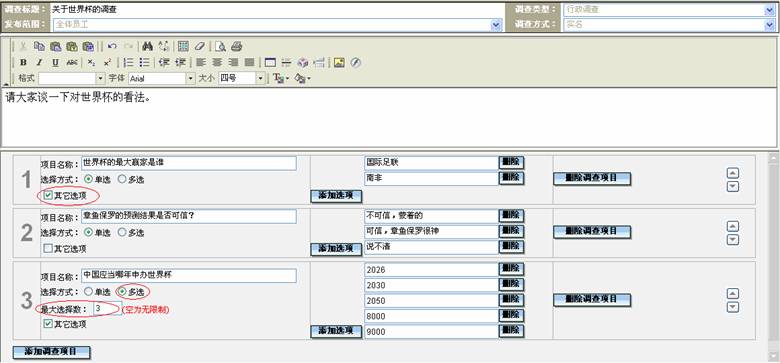Select 单选 for item 1
780x363 pixels.
(x=88, y=180)
